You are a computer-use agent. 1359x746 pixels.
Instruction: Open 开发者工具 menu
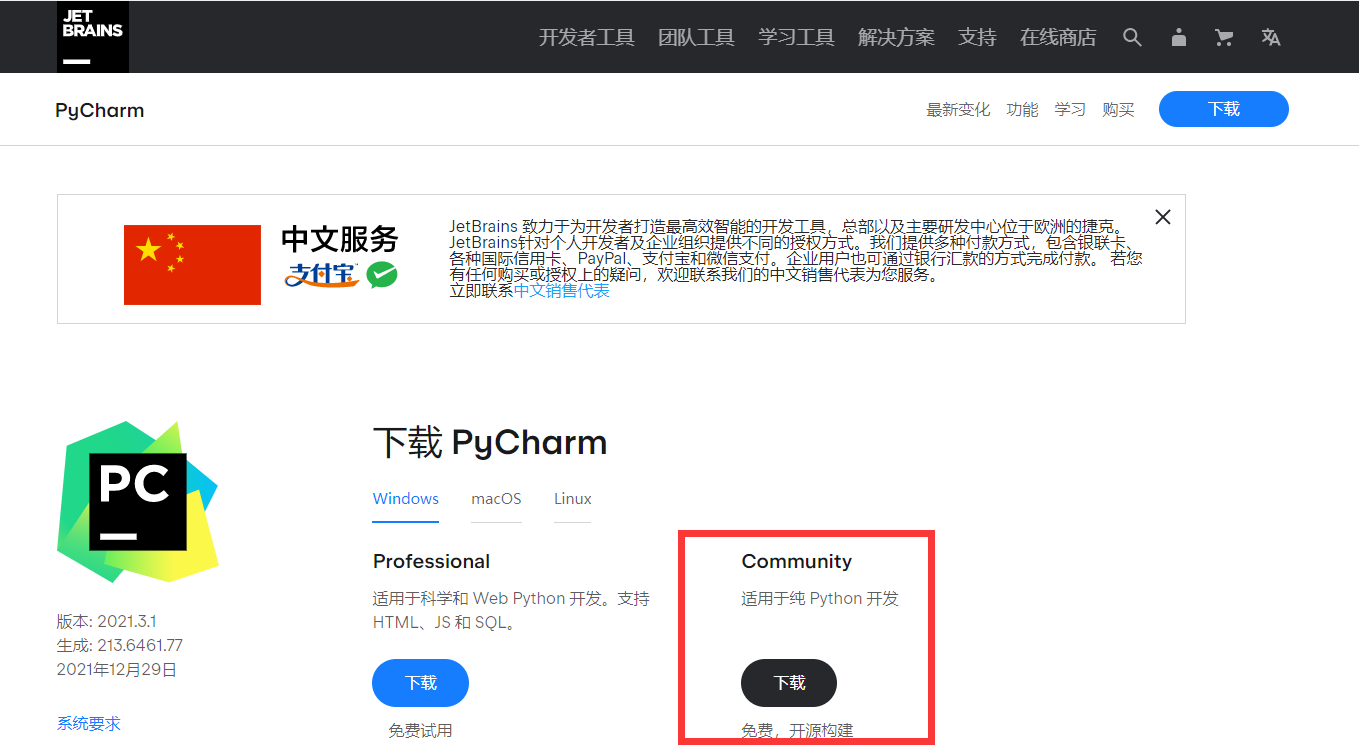587,37
